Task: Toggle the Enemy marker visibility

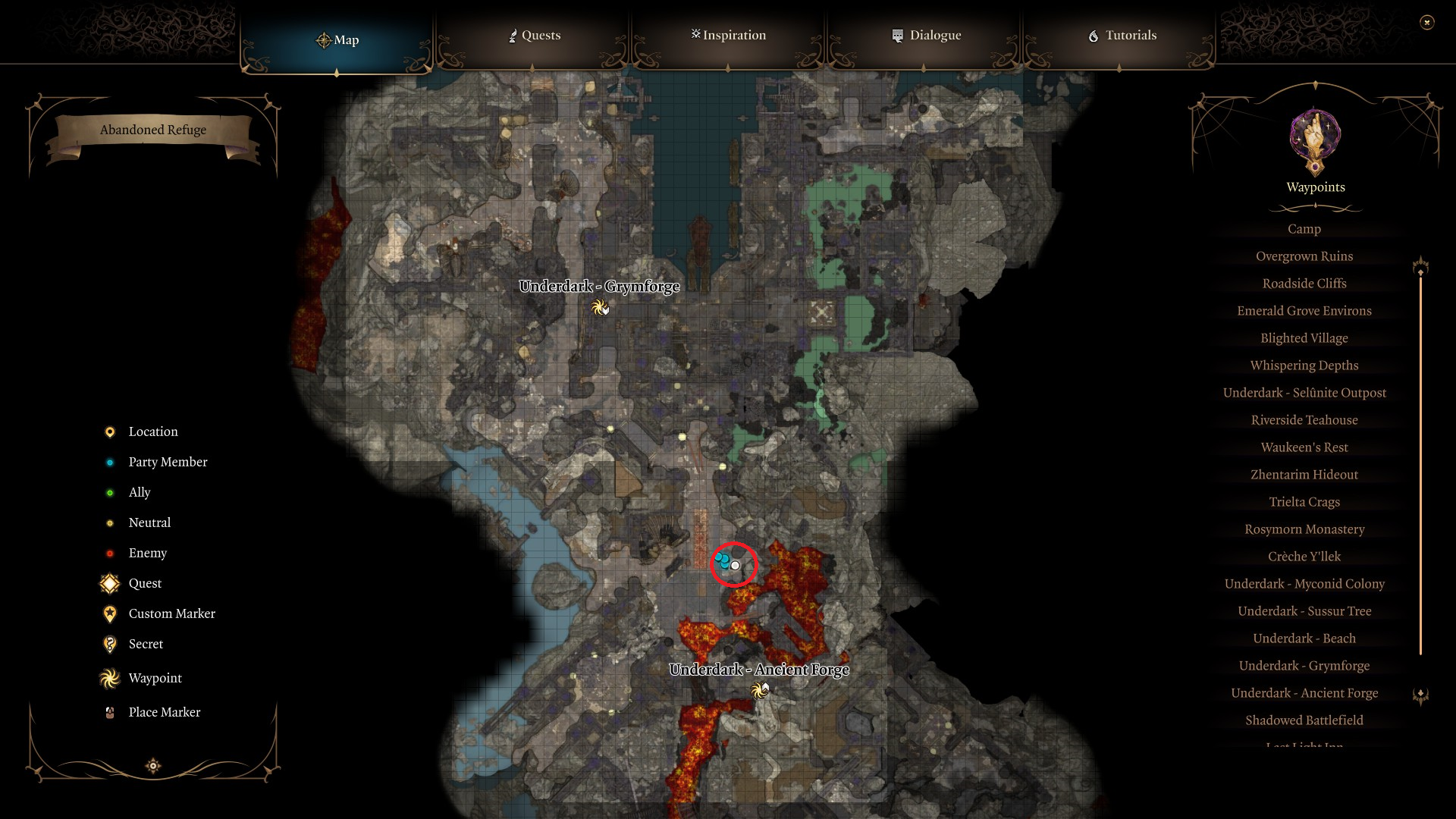Action: click(x=109, y=552)
